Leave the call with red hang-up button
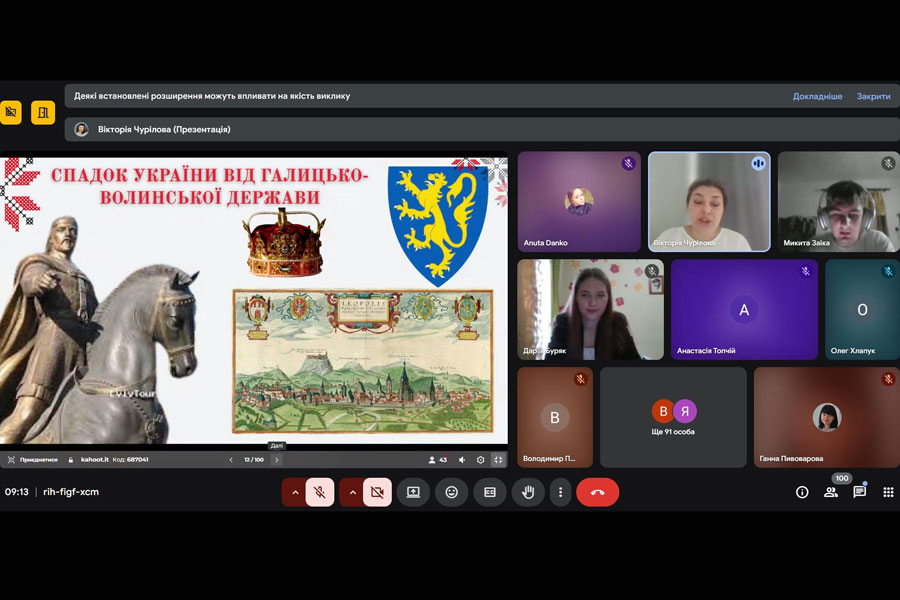Viewport: 900px width, 600px height. (598, 492)
